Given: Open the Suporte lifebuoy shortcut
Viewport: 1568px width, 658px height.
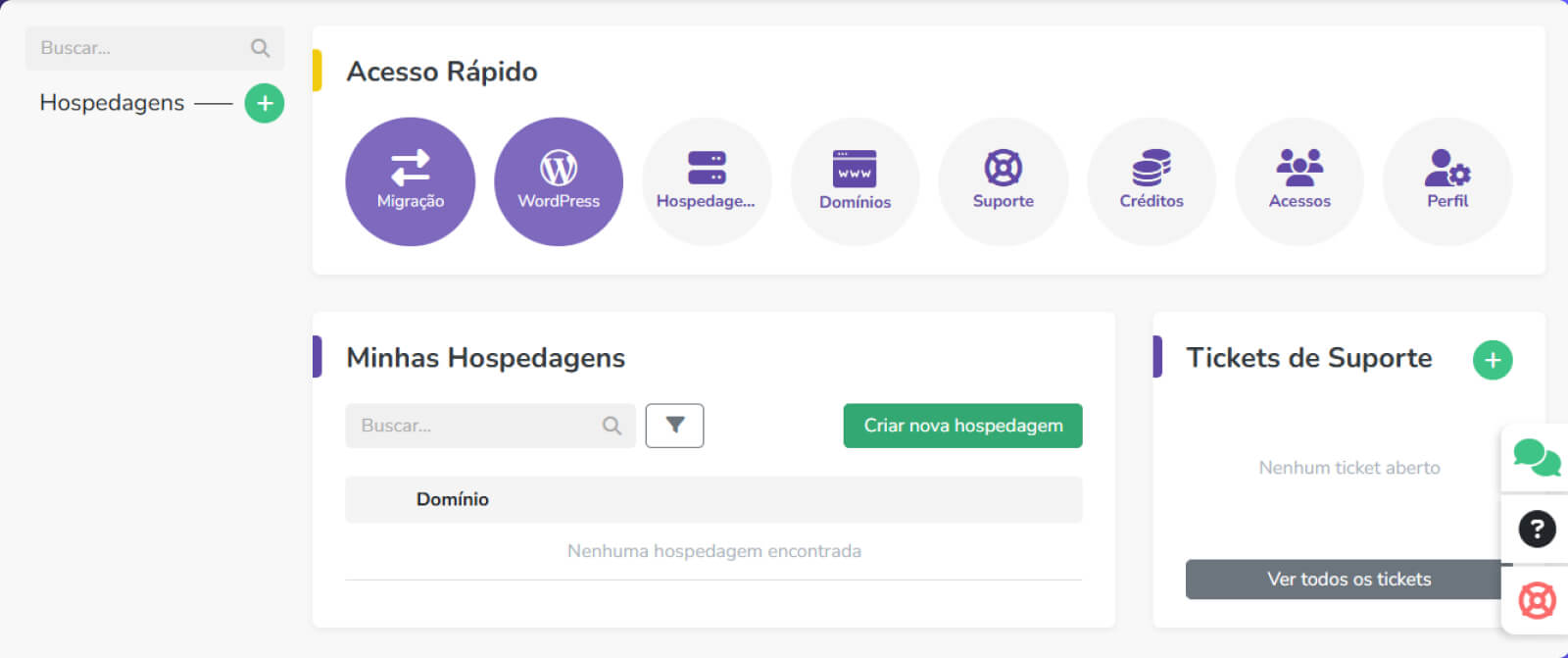Looking at the screenshot, I should click(x=1003, y=181).
